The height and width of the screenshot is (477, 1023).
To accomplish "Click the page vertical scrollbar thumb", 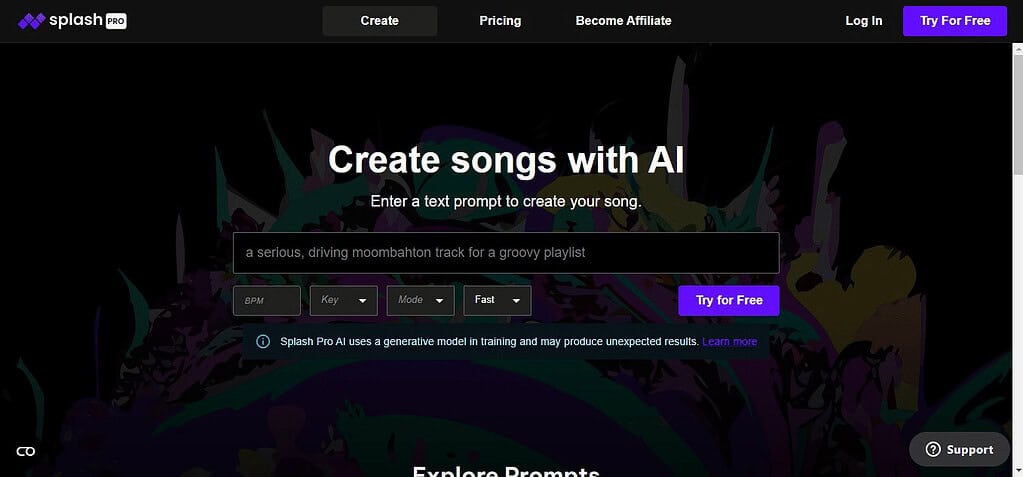I will [x=1018, y=116].
